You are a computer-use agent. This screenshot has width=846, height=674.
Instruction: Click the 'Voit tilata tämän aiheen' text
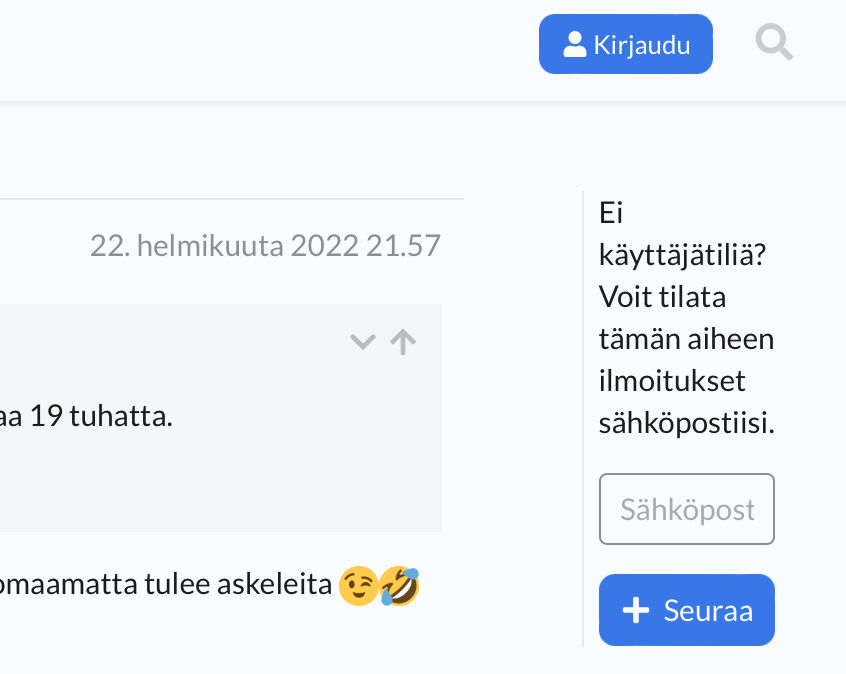pyautogui.click(x=686, y=318)
